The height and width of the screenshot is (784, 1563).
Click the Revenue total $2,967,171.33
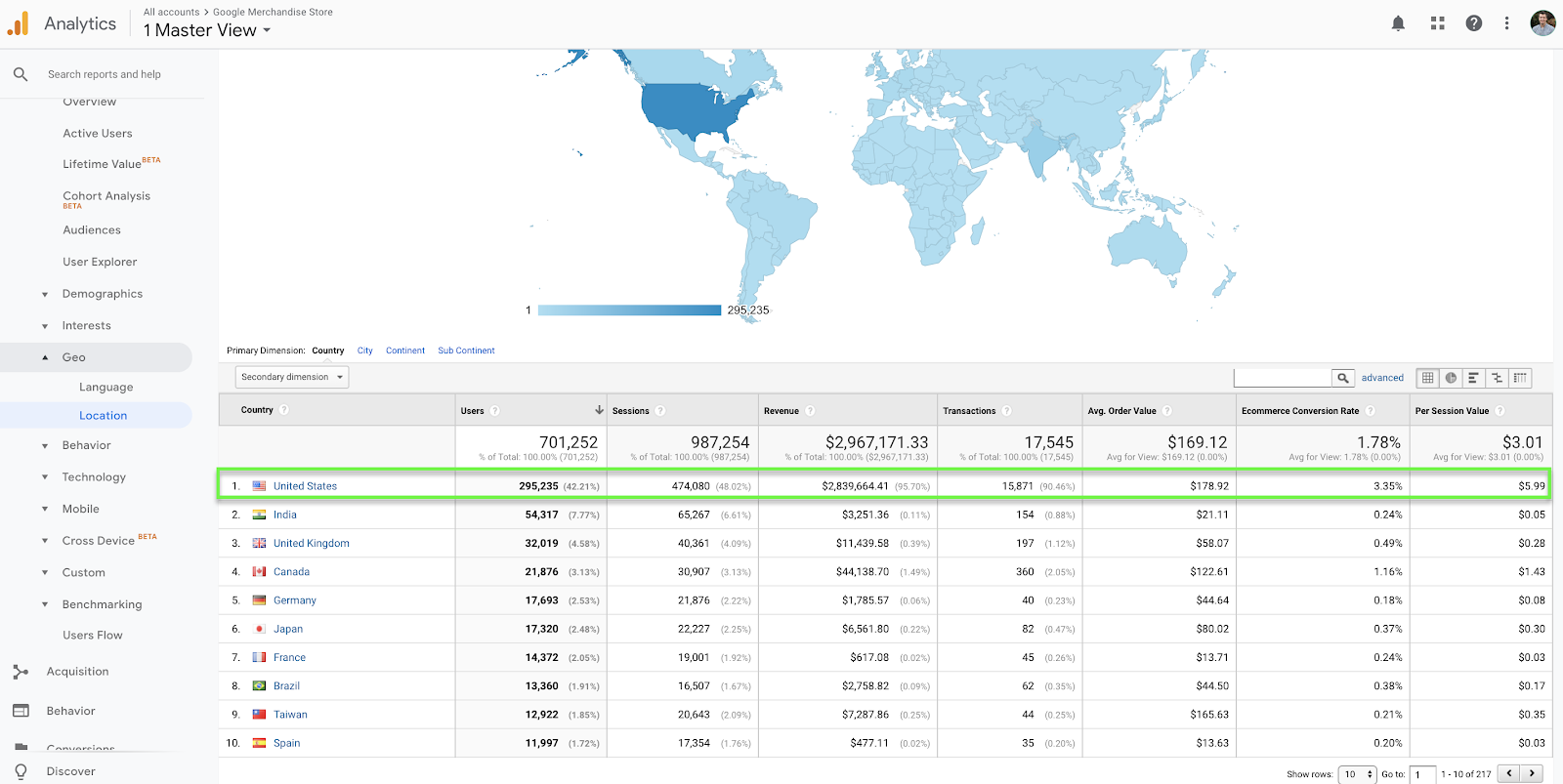876,442
